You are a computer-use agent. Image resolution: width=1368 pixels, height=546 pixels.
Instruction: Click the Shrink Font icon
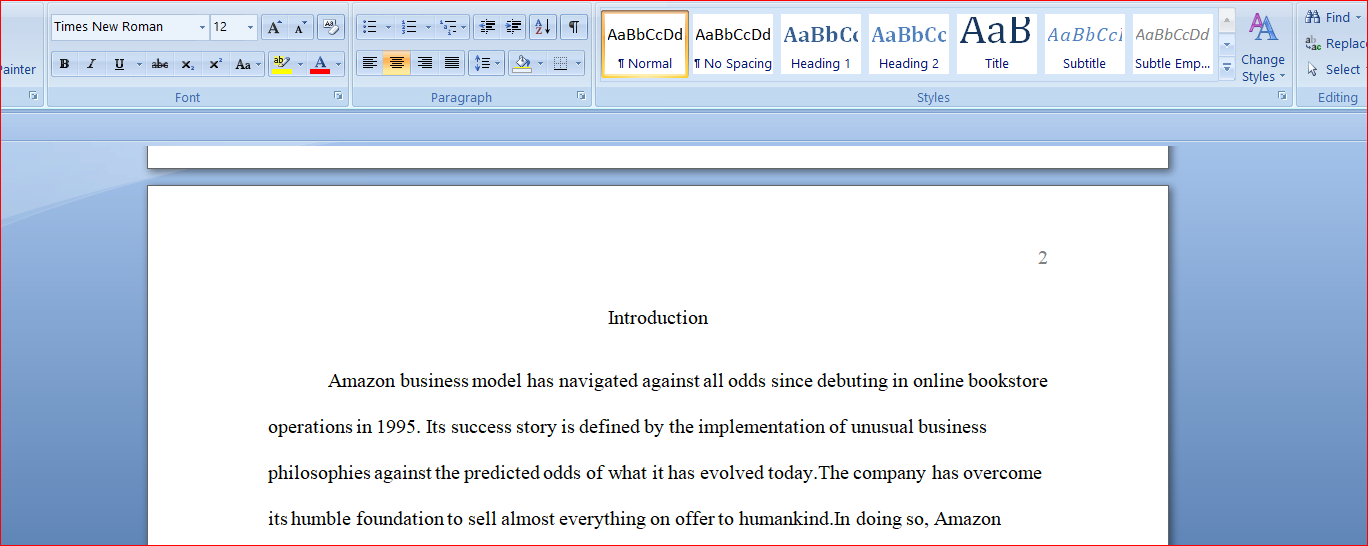(x=301, y=27)
